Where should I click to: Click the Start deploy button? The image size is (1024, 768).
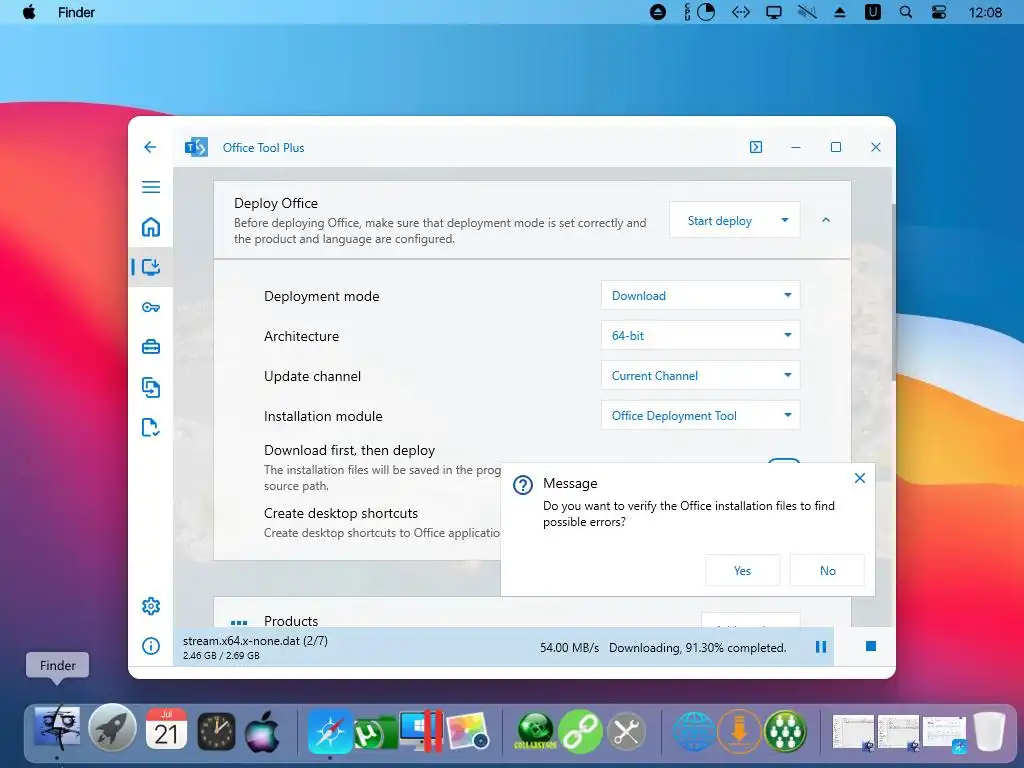coord(720,221)
